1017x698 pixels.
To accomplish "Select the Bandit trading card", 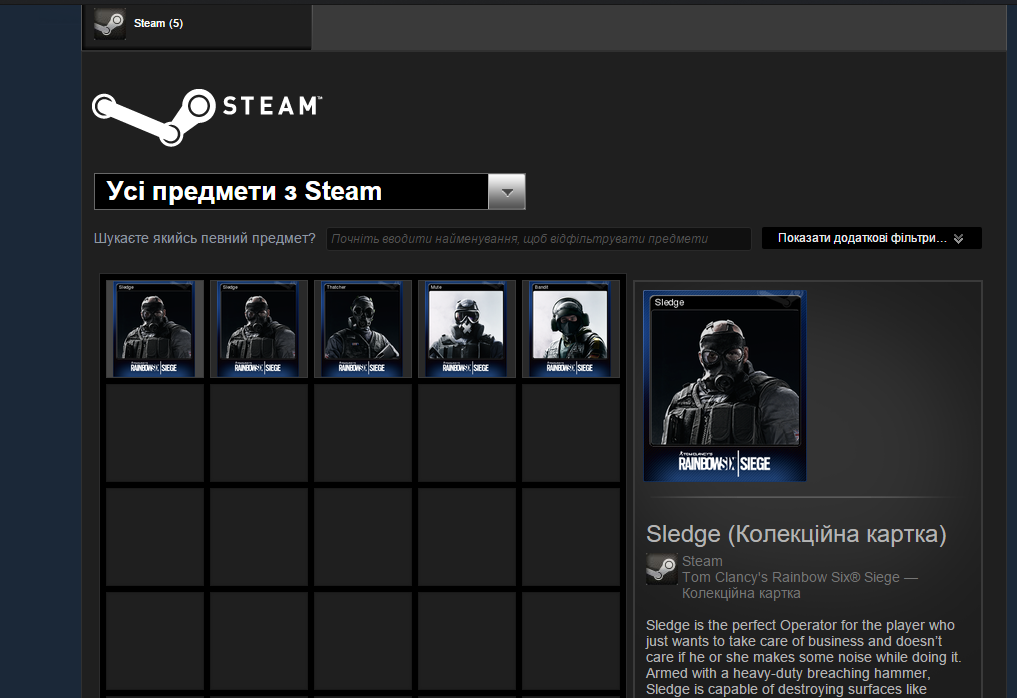I will 570,329.
